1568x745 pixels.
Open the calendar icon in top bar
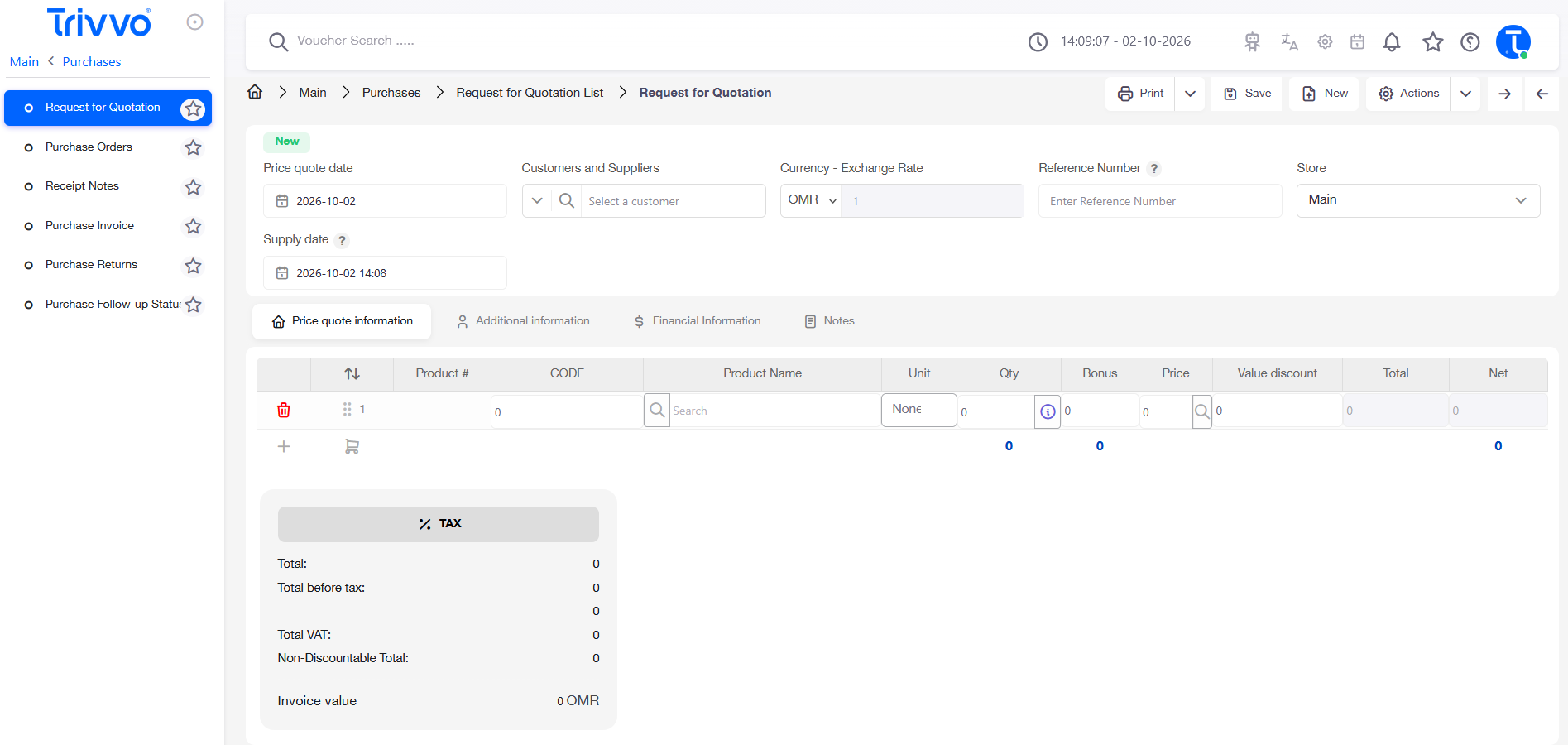pyautogui.click(x=1357, y=41)
